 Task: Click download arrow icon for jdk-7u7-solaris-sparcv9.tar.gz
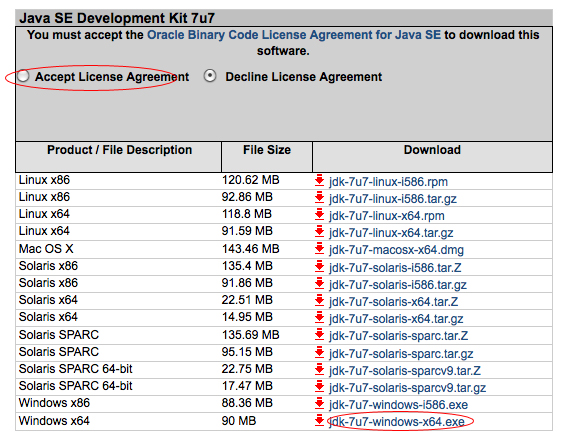click(x=319, y=386)
